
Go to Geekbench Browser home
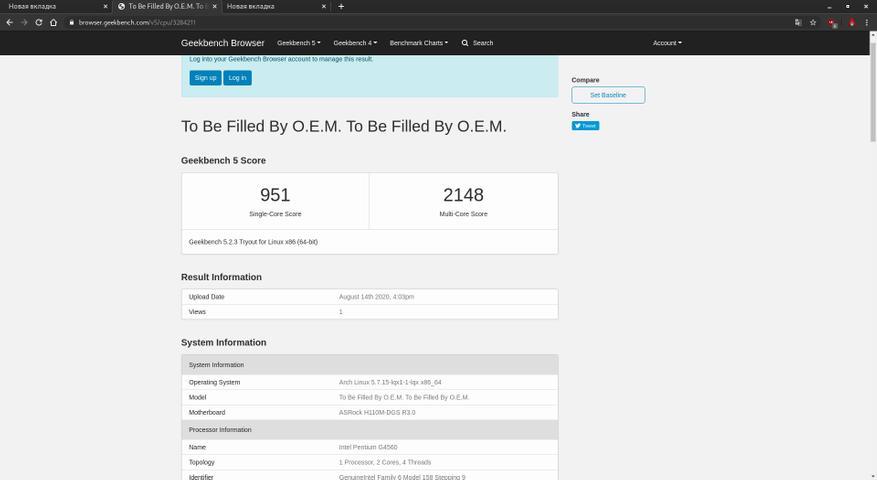pos(223,43)
